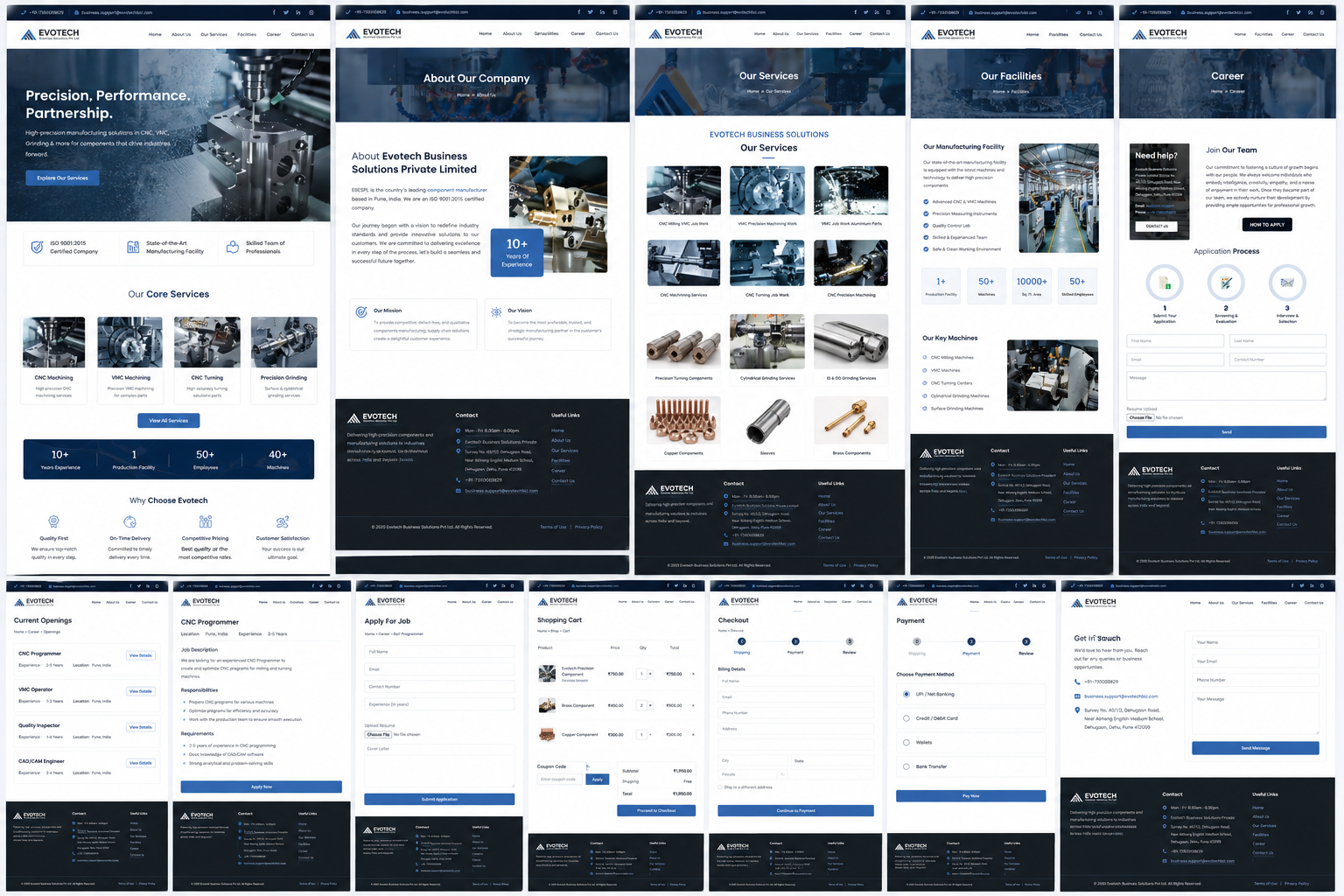
Task: Click the Competitive Pricing icon
Action: (x=206, y=521)
